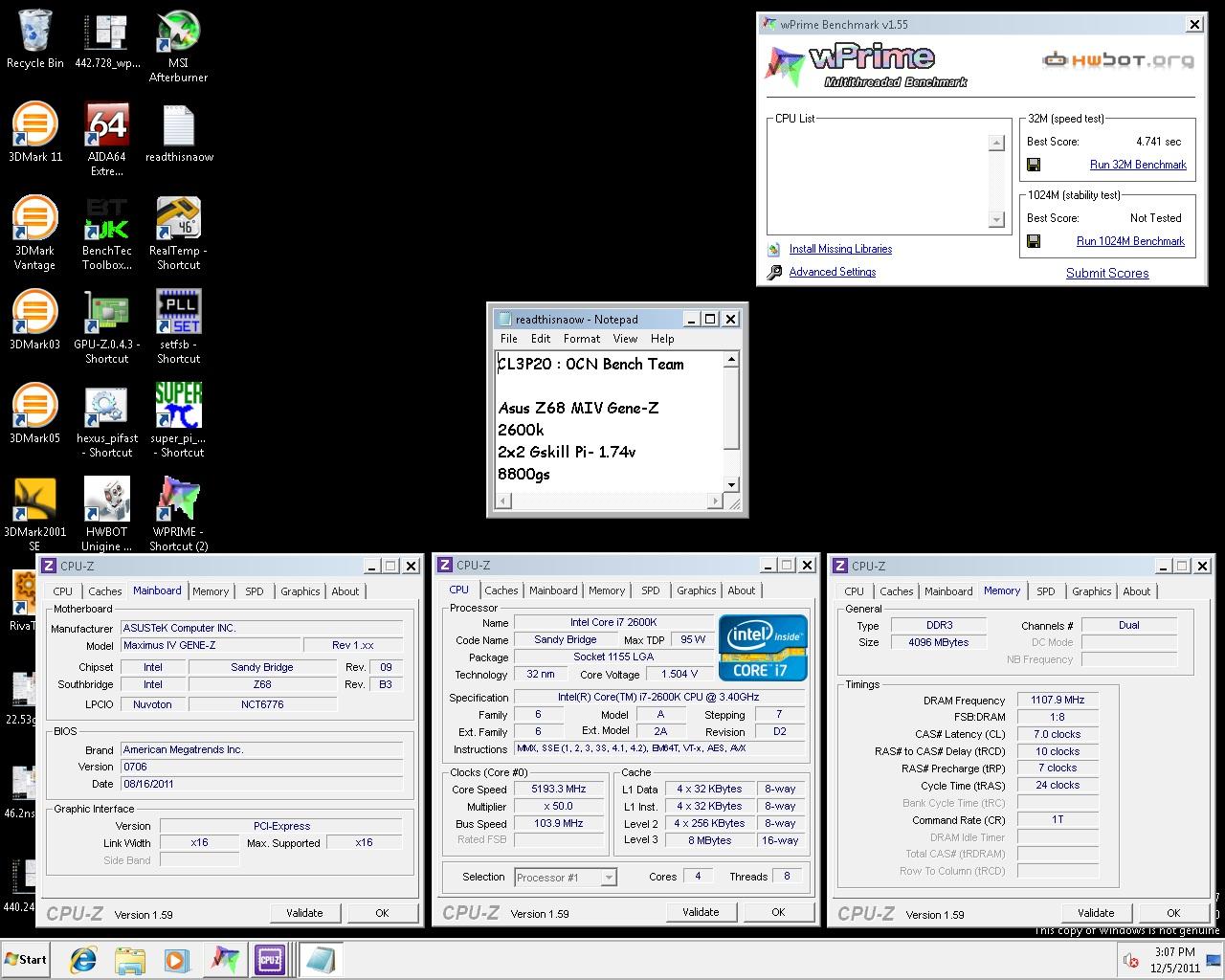This screenshot has height=980, width=1225.
Task: Open Mainboard tab in the right CPU-Z window
Action: [948, 591]
